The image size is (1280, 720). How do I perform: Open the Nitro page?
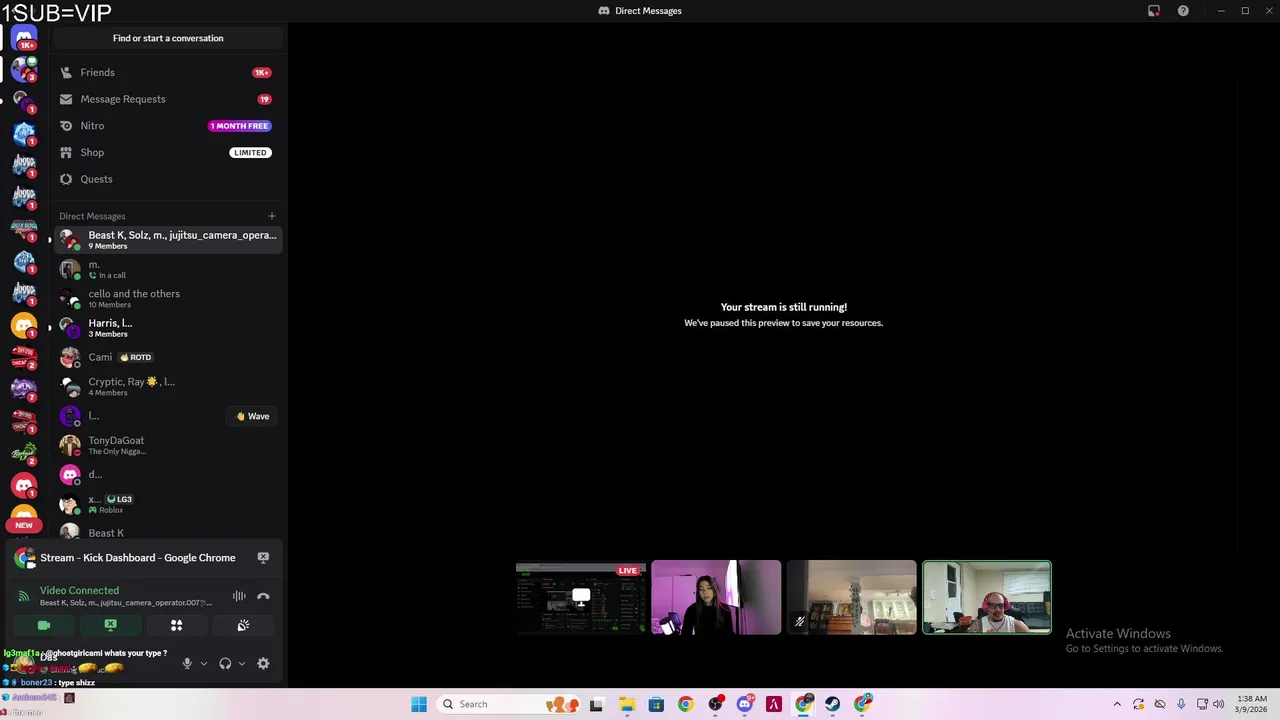pyautogui.click(x=167, y=126)
